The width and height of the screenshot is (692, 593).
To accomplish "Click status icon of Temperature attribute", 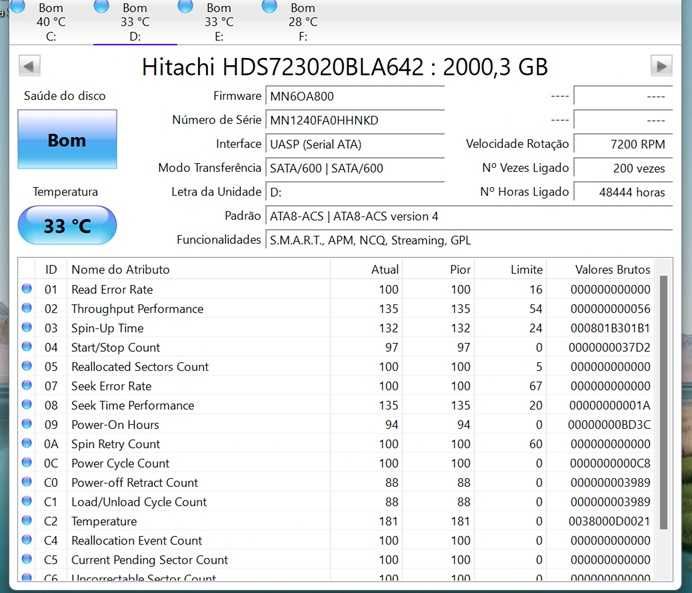I will click(26, 520).
